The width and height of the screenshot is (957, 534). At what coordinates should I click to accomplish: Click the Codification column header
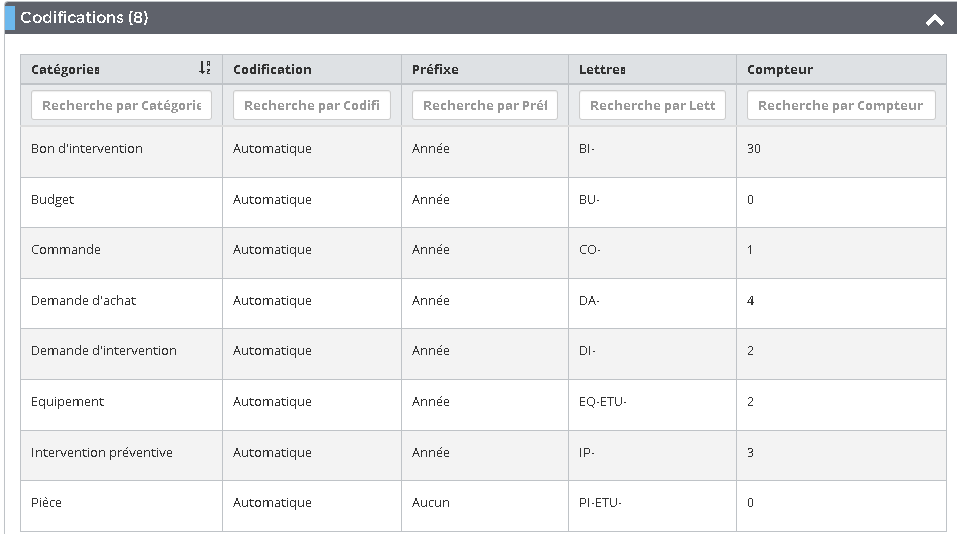point(272,69)
